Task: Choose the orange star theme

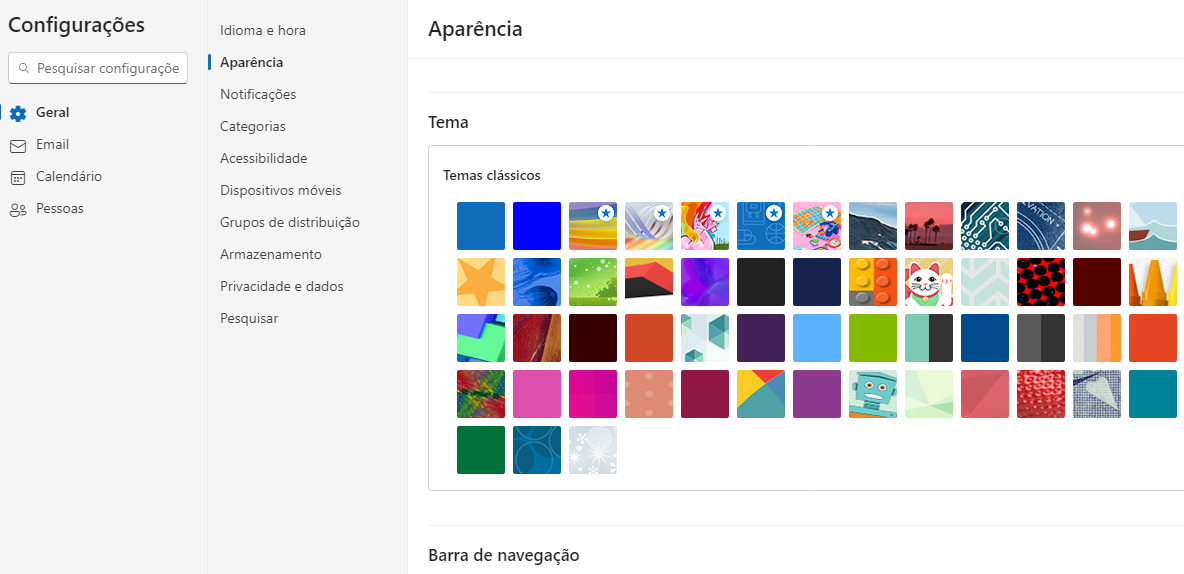Action: 481,282
